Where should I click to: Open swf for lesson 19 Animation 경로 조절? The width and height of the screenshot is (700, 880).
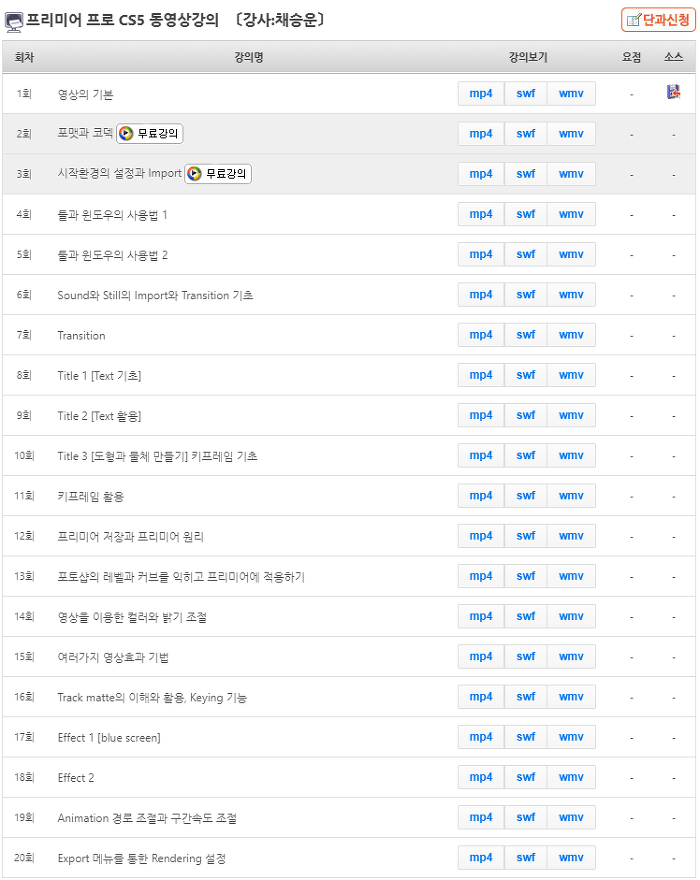tap(525, 818)
